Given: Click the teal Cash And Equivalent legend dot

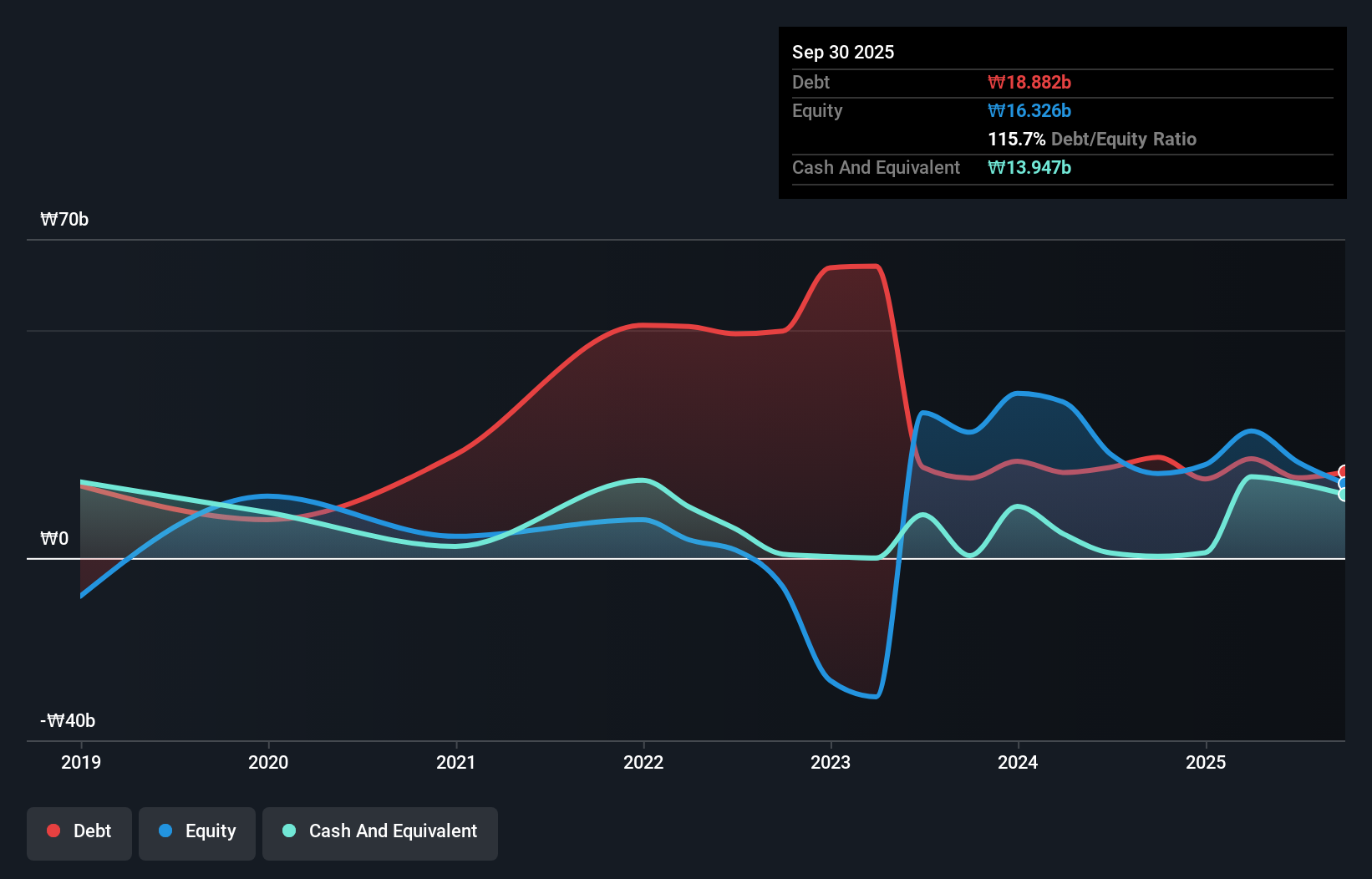Looking at the screenshot, I should coord(288,831).
